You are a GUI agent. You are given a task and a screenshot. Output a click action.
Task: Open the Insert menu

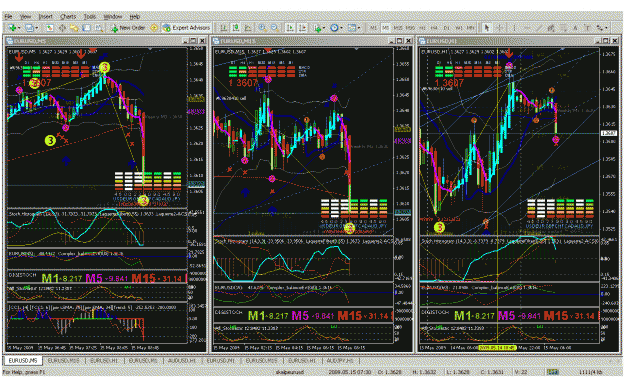(45, 17)
